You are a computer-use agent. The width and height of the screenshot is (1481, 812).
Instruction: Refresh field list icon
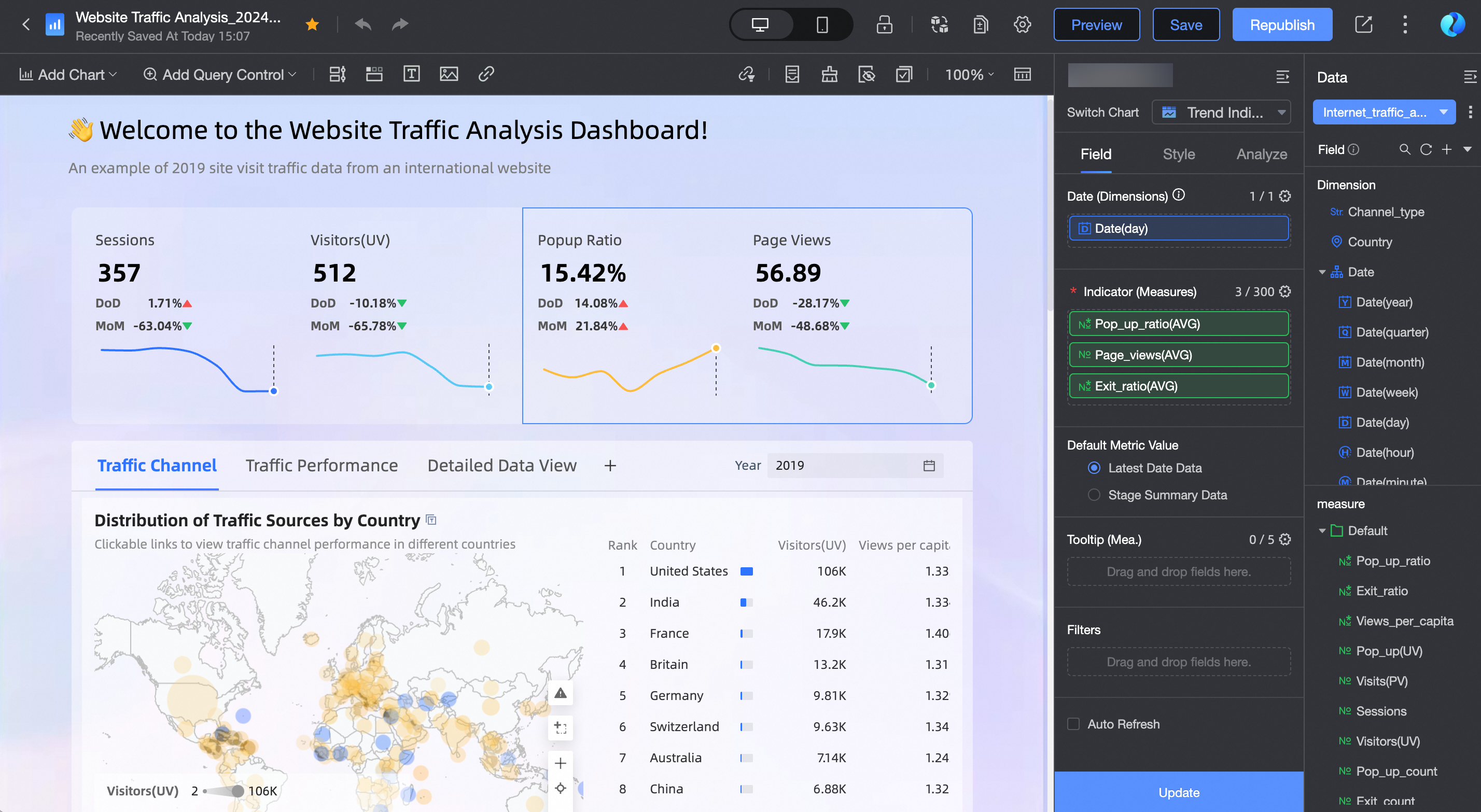pyautogui.click(x=1425, y=149)
